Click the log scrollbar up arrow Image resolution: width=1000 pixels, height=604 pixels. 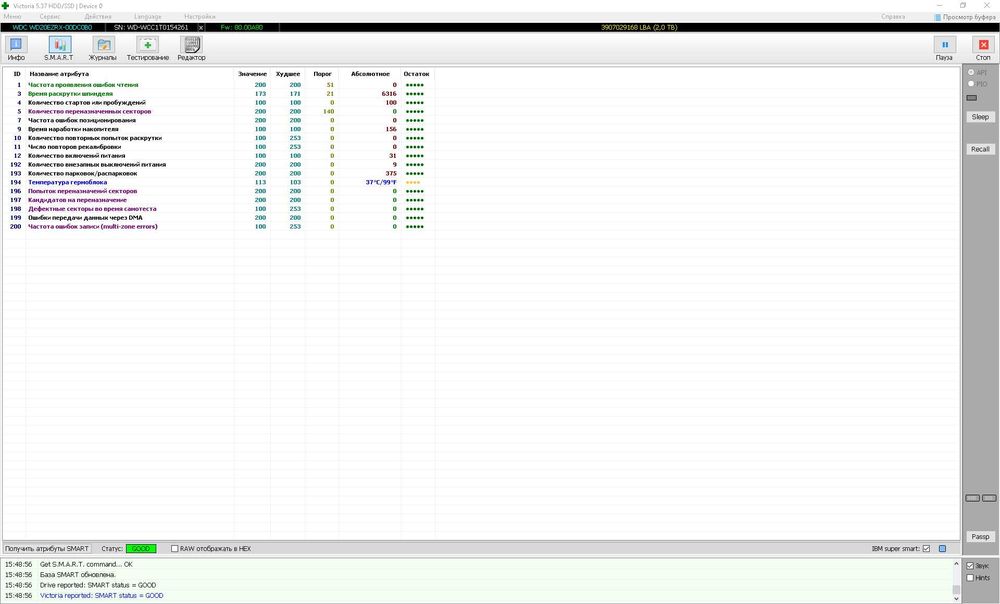[x=956, y=564]
